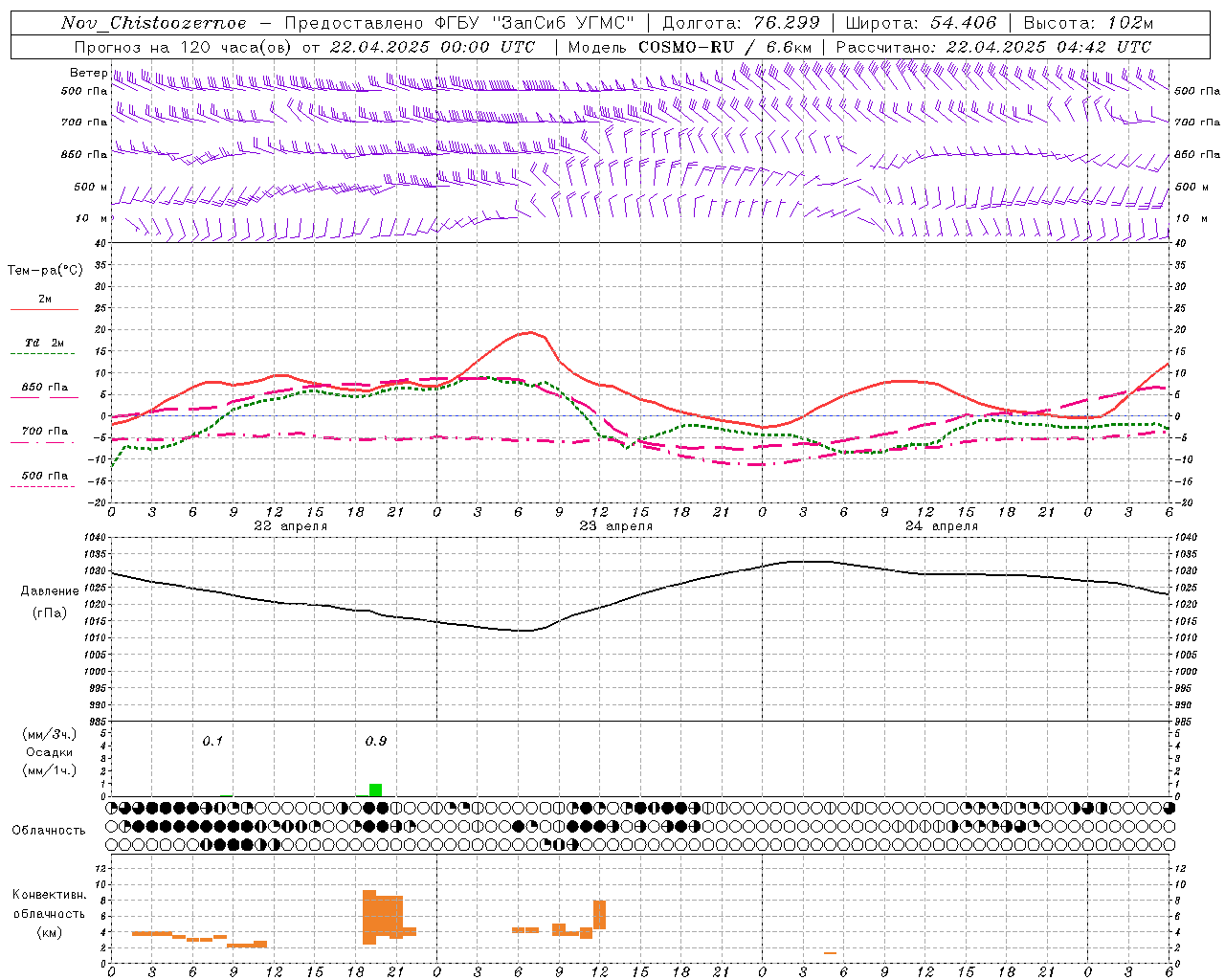Viewport: 1225px width, 980px height.
Task: Click the "Ветер" wind panel label
Action: tap(88, 73)
